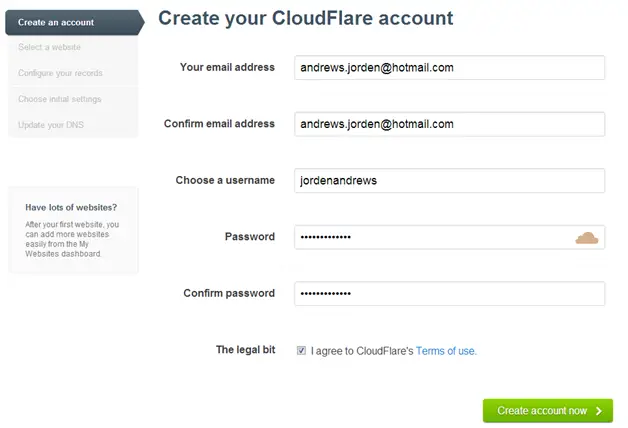The height and width of the screenshot is (428, 628).
Task: Click the 'Choose a username' label
Action: tap(225, 180)
